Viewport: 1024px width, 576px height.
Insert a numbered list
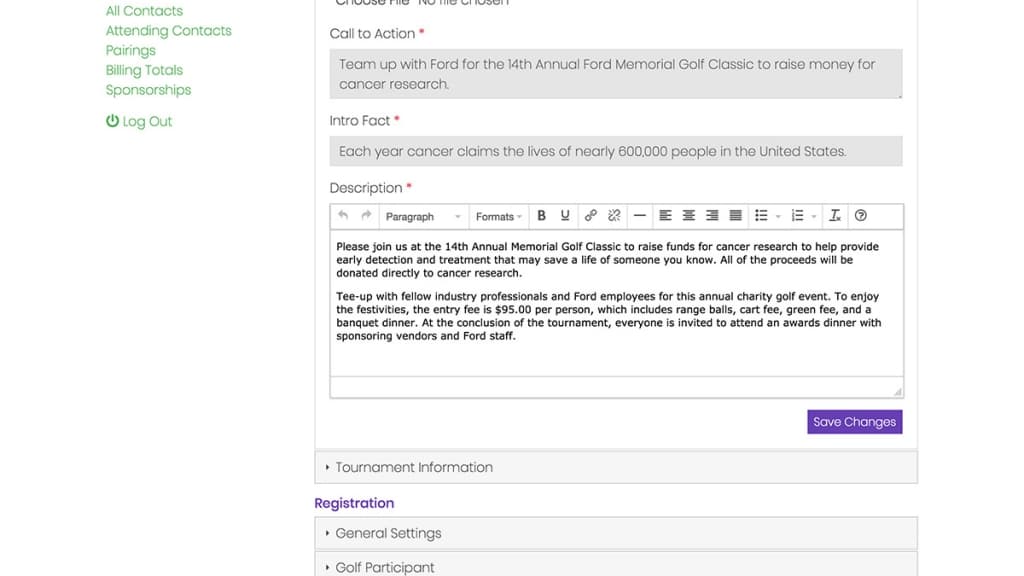click(x=797, y=216)
